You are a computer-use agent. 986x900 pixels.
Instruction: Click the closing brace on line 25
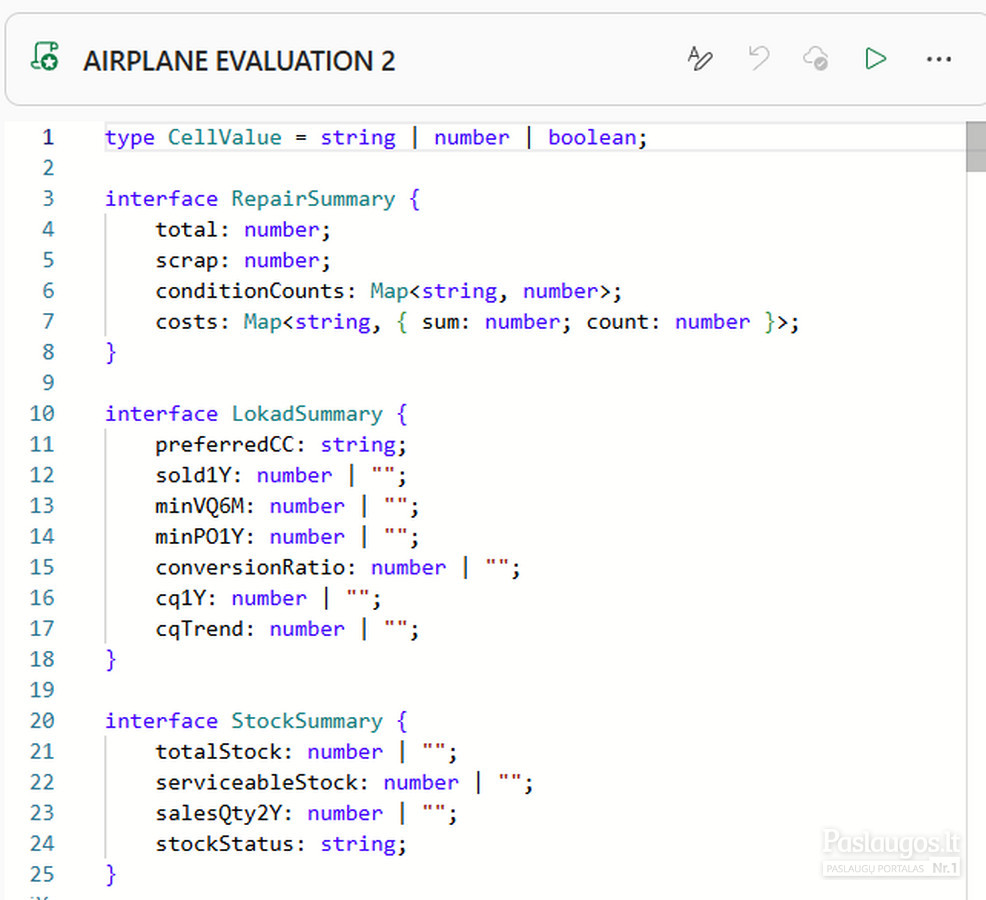111,875
